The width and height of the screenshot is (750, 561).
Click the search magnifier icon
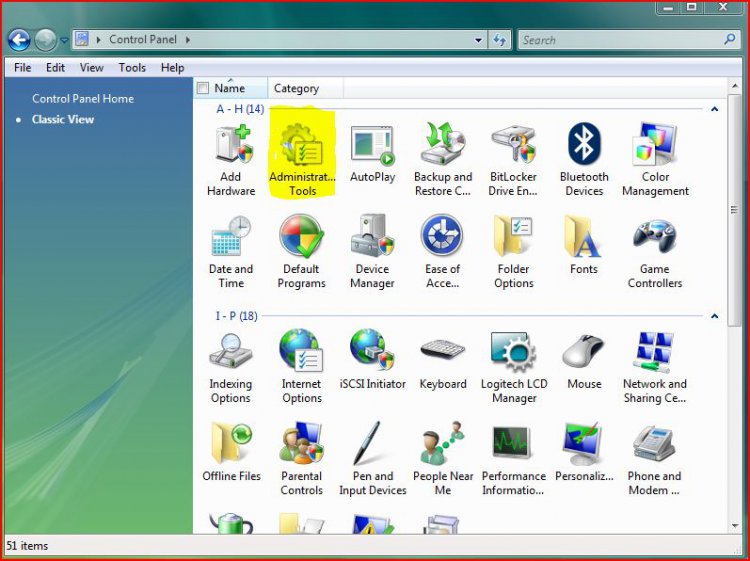click(730, 39)
